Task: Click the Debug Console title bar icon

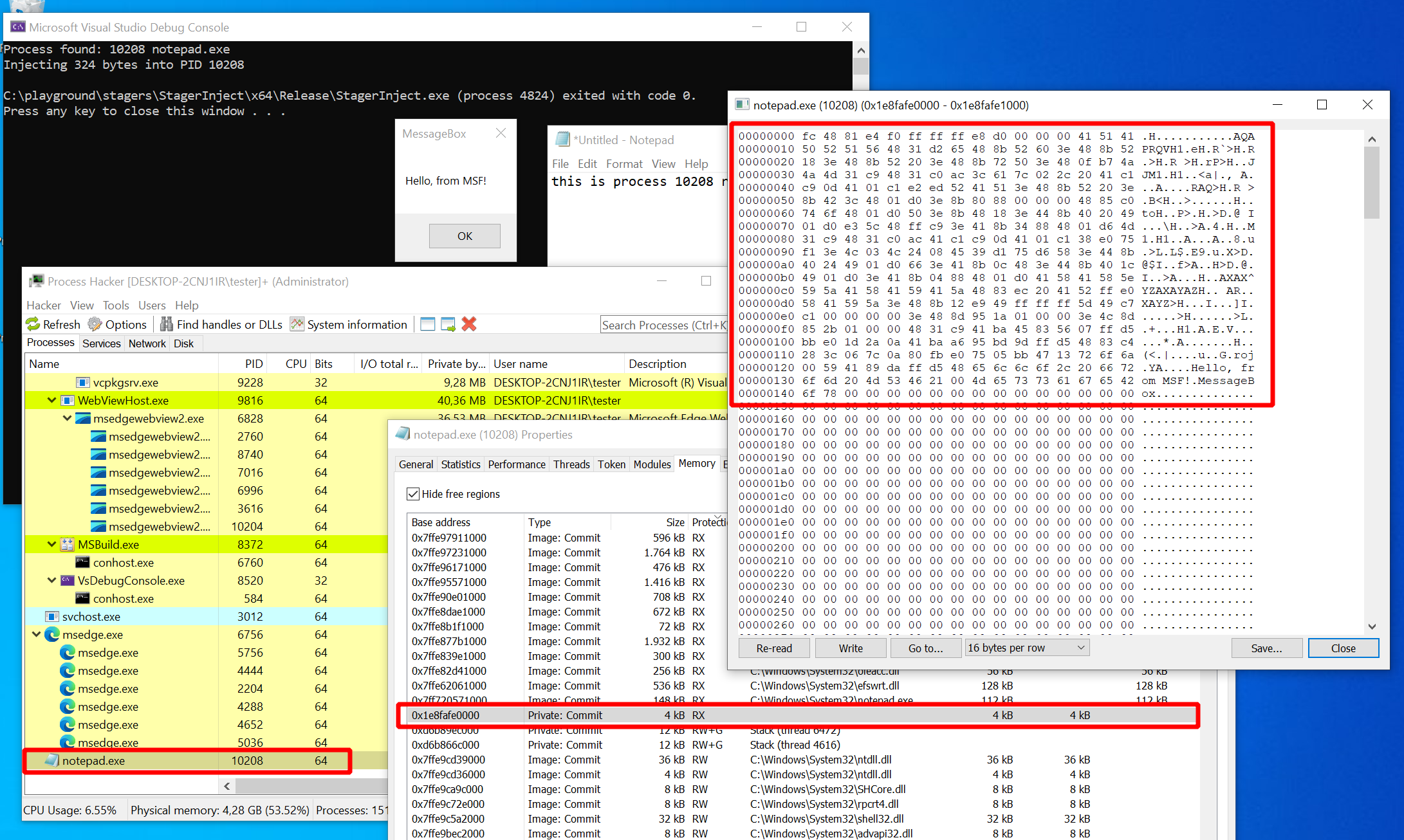Action: (18, 27)
